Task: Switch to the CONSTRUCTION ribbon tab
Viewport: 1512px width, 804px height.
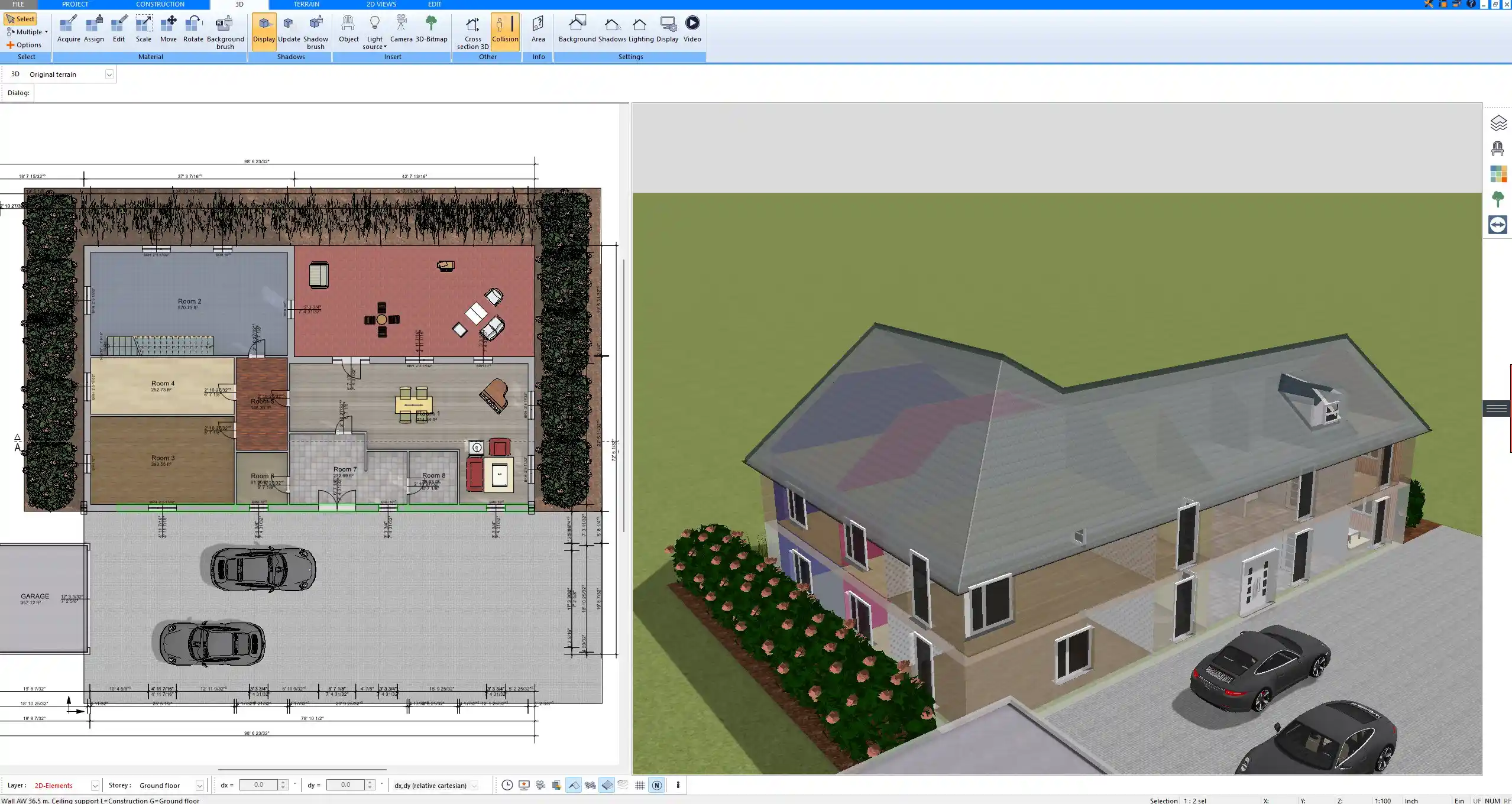Action: 160,4
